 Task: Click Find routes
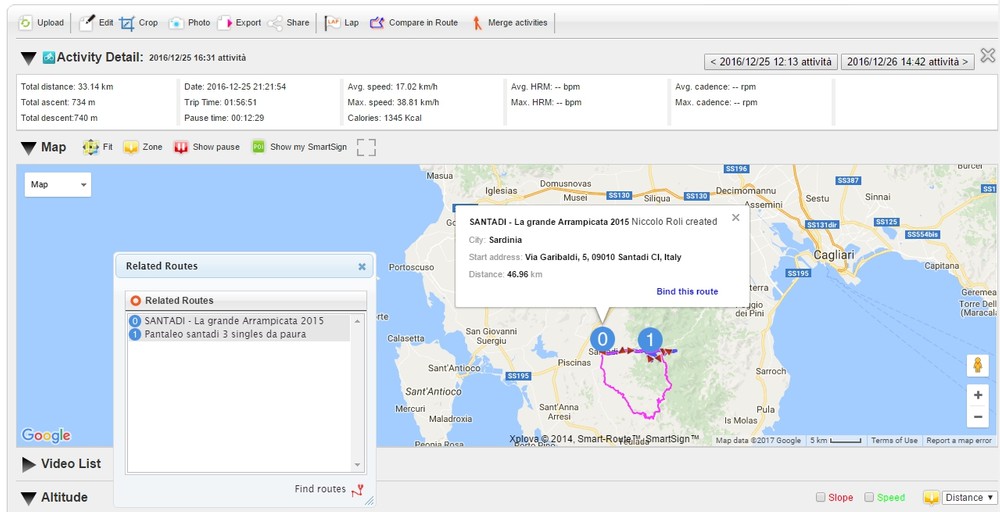pyautogui.click(x=329, y=489)
